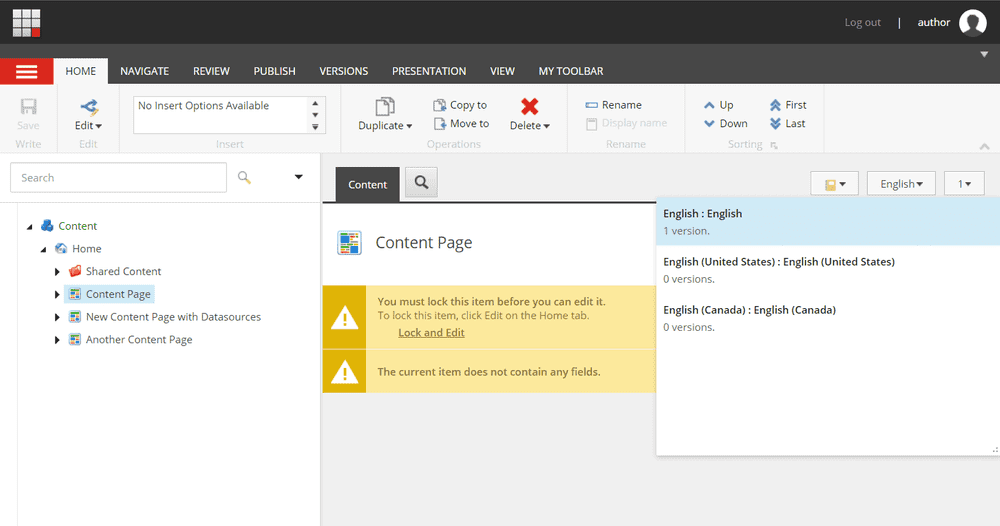Open the red hamburger Sitecore menu
The height and width of the screenshot is (526, 1000).
pyautogui.click(x=27, y=71)
